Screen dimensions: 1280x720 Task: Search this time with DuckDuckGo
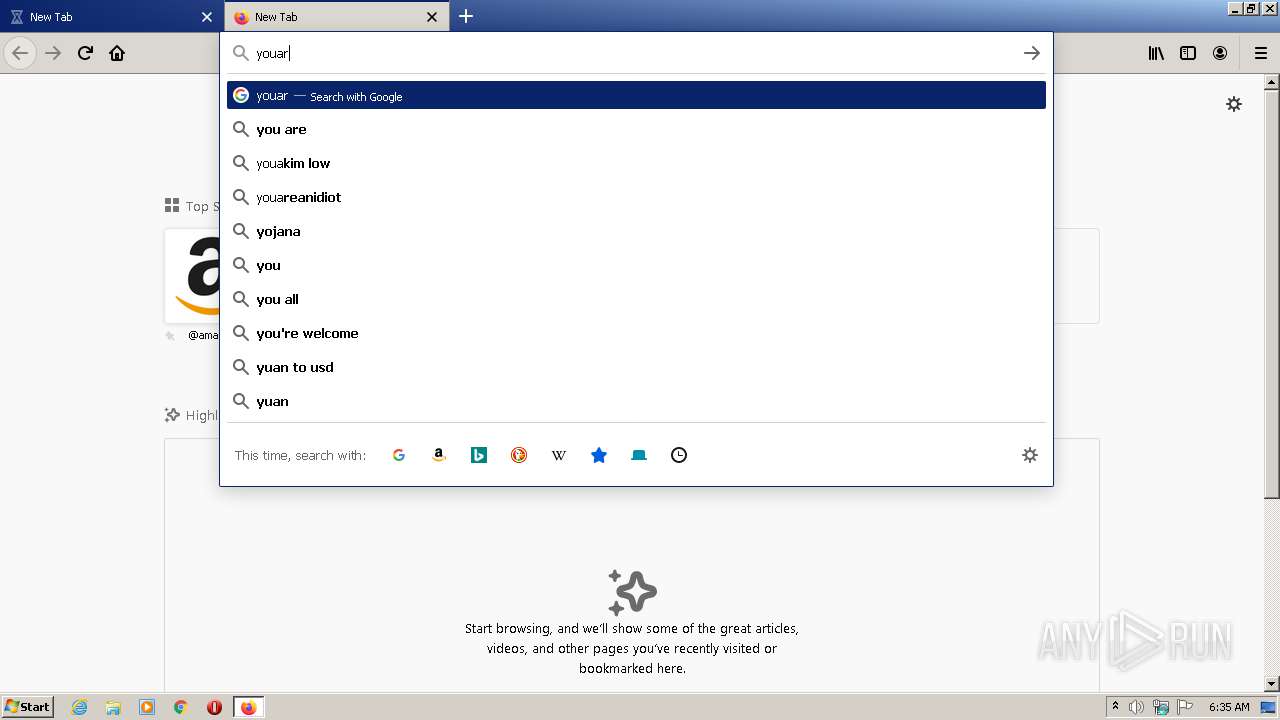coord(519,455)
